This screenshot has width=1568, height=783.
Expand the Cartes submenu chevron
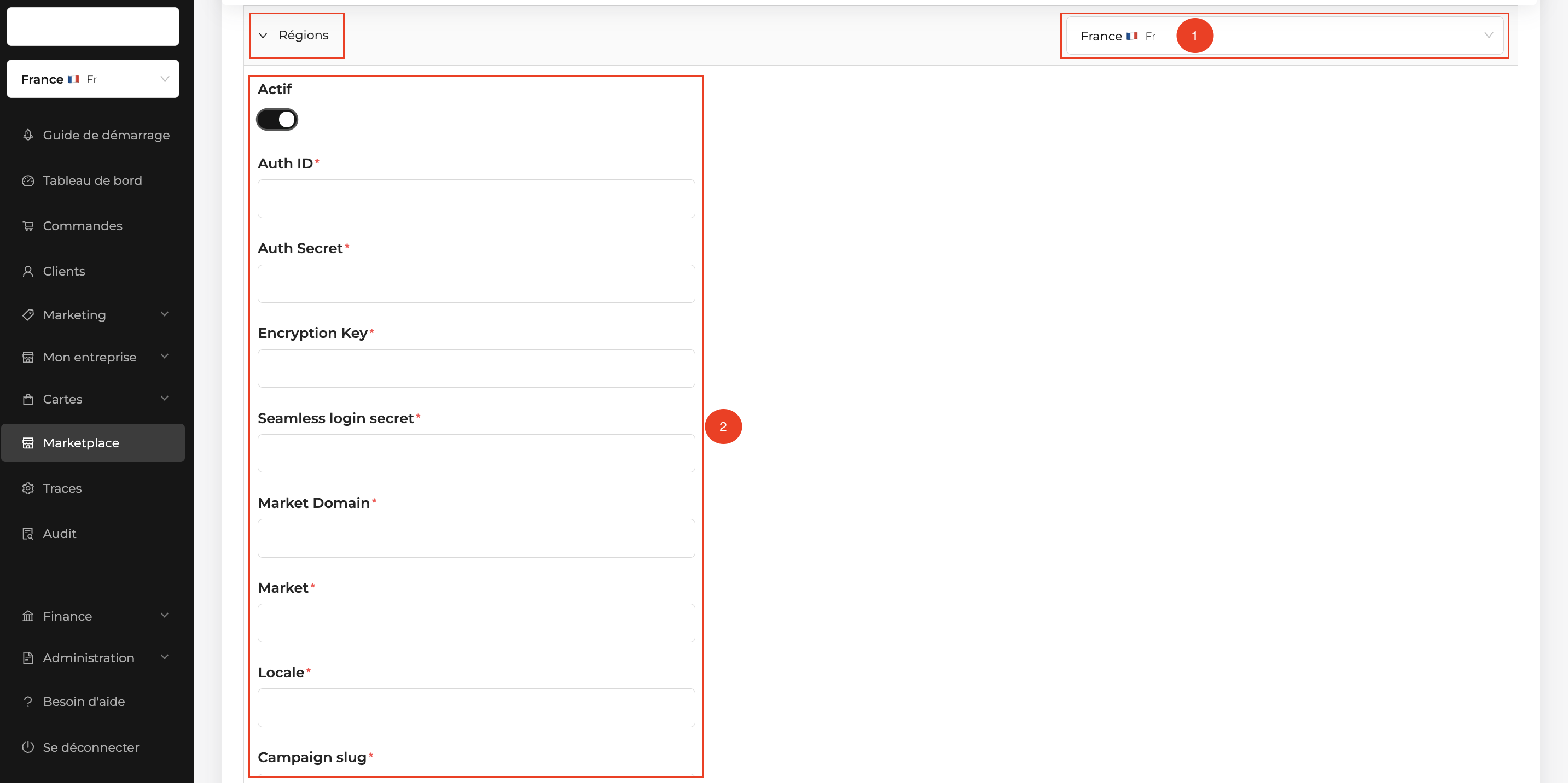coord(164,399)
